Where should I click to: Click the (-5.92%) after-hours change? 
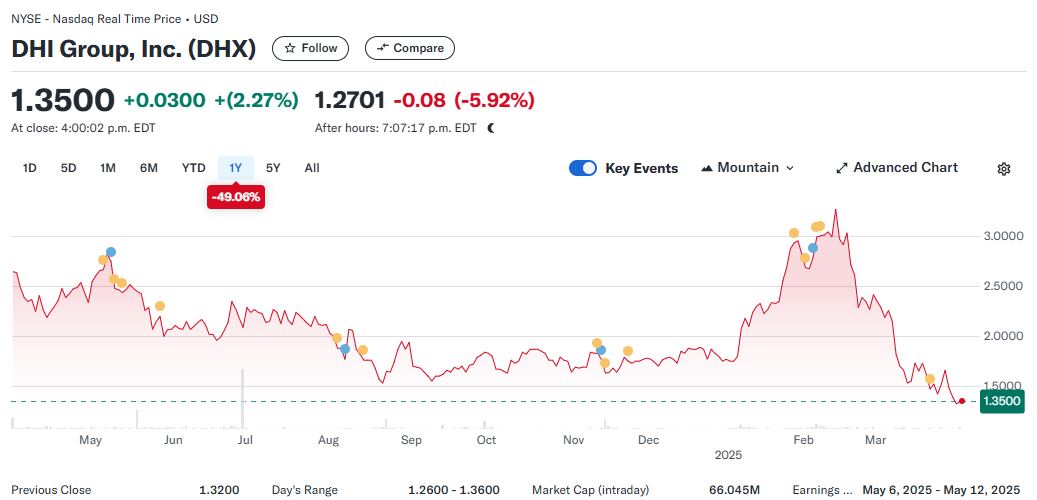494,101
